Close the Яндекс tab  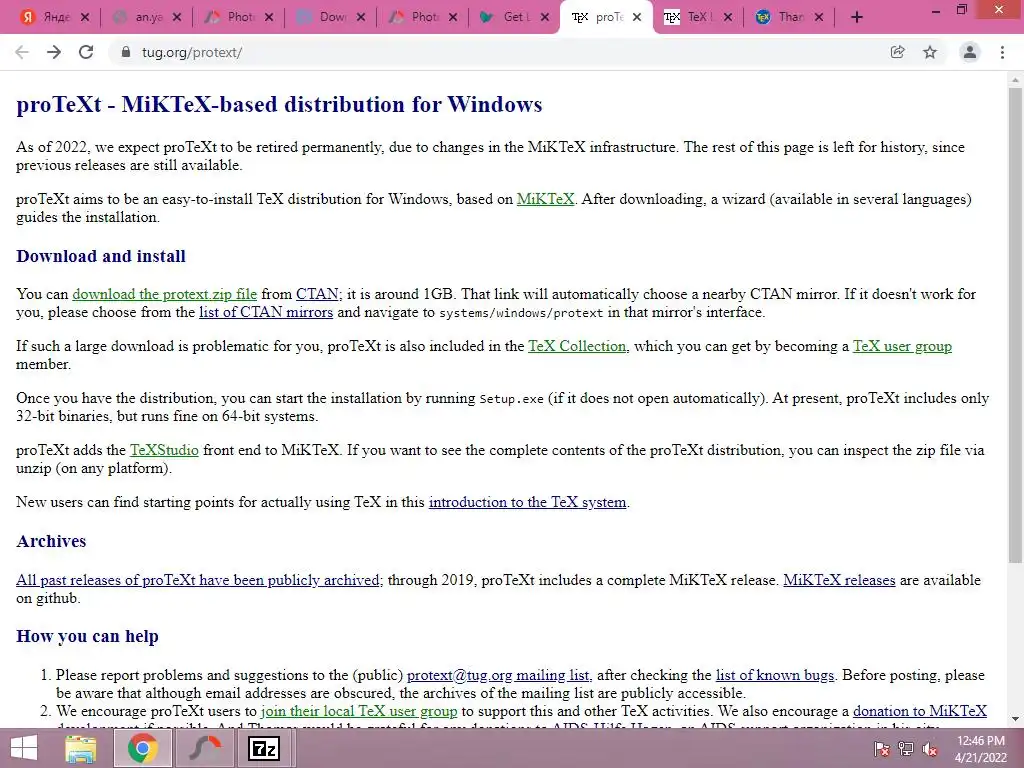[85, 18]
